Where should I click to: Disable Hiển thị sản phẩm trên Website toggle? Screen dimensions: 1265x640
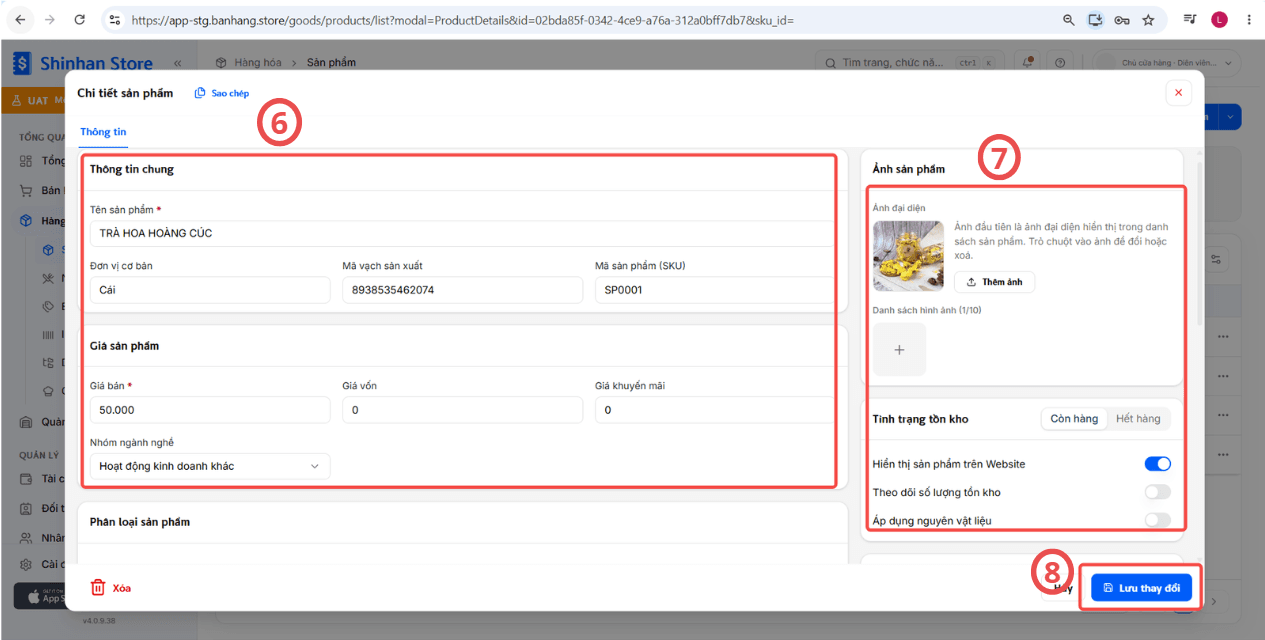click(1157, 464)
